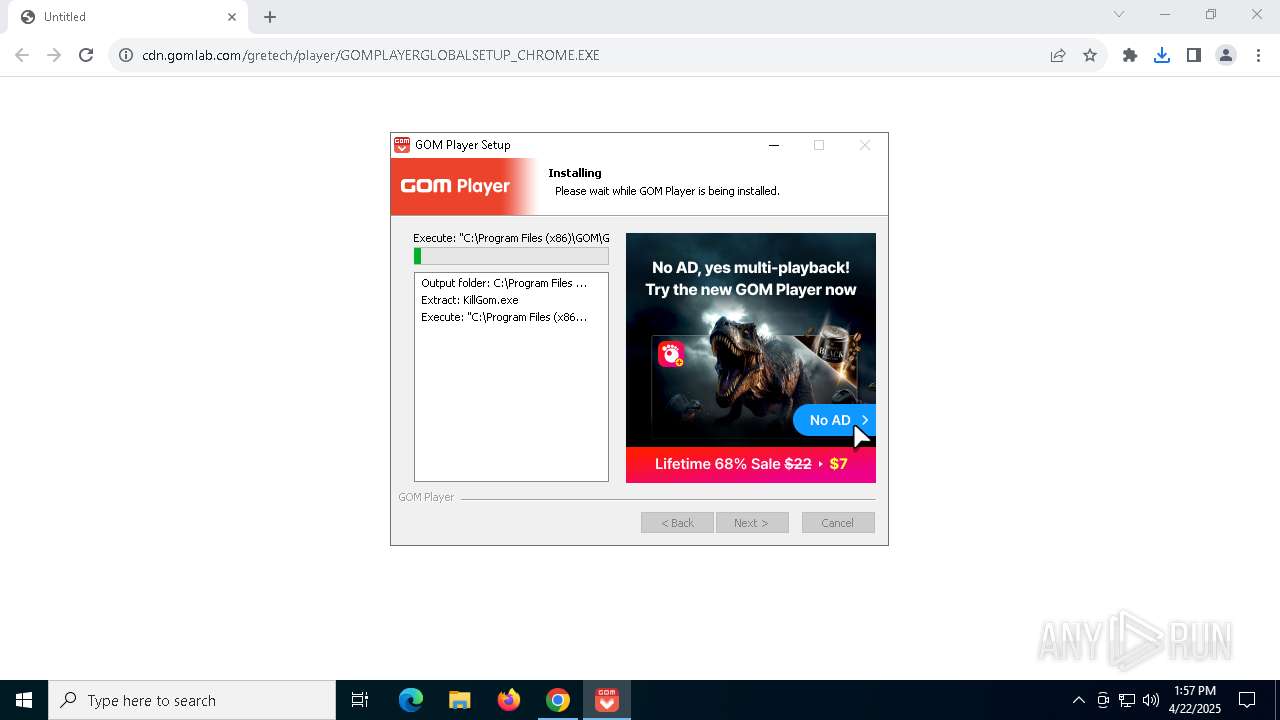
Task: Switch to Chrome on the taskbar
Action: point(558,700)
